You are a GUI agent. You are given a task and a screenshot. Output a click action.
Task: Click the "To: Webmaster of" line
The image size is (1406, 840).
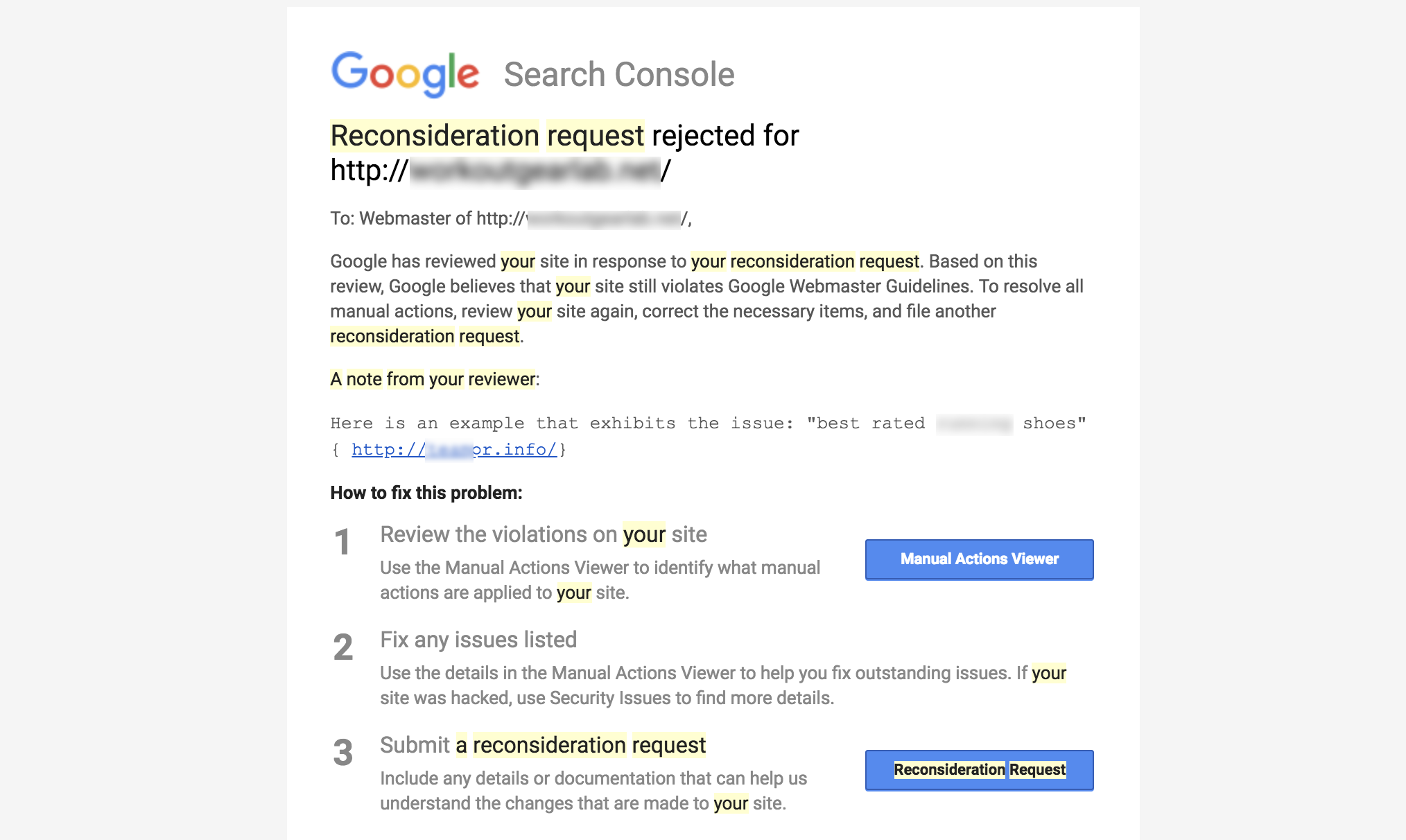(x=427, y=219)
